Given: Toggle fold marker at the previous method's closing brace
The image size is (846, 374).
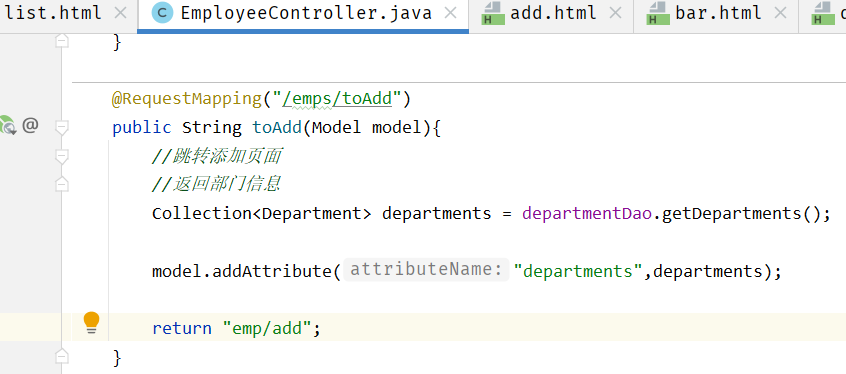Looking at the screenshot, I should click(x=62, y=41).
